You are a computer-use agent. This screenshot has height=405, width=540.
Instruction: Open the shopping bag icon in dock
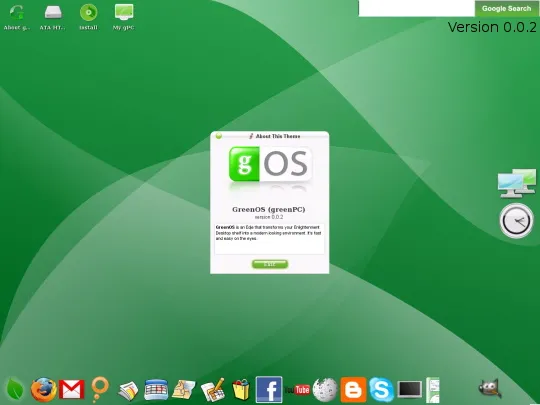[x=241, y=390]
